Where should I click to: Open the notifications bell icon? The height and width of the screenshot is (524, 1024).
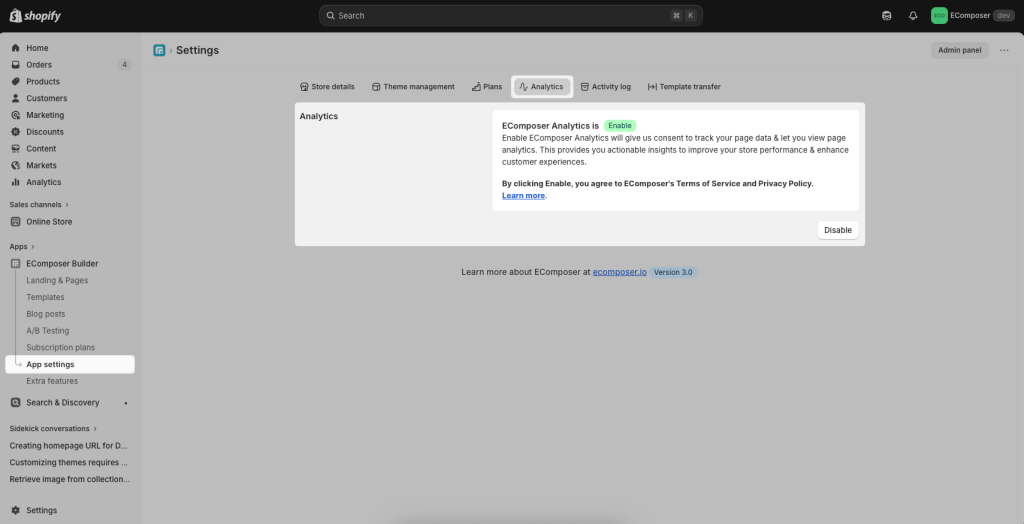click(912, 16)
